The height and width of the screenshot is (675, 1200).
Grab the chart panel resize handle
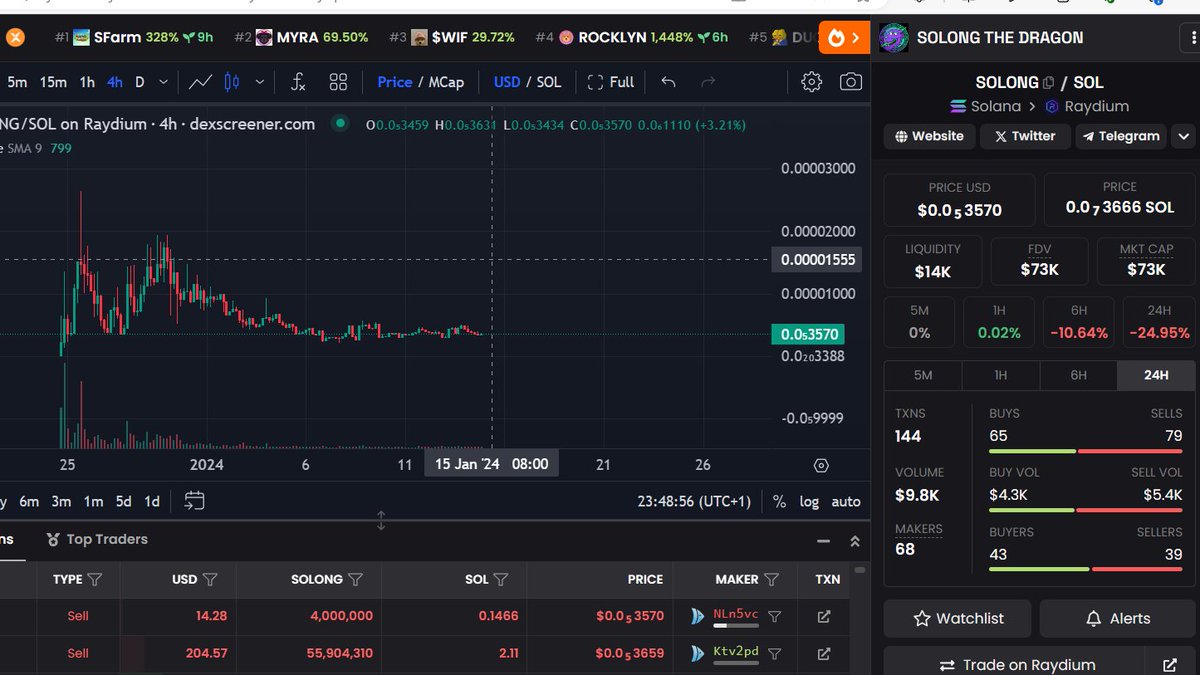(x=381, y=520)
